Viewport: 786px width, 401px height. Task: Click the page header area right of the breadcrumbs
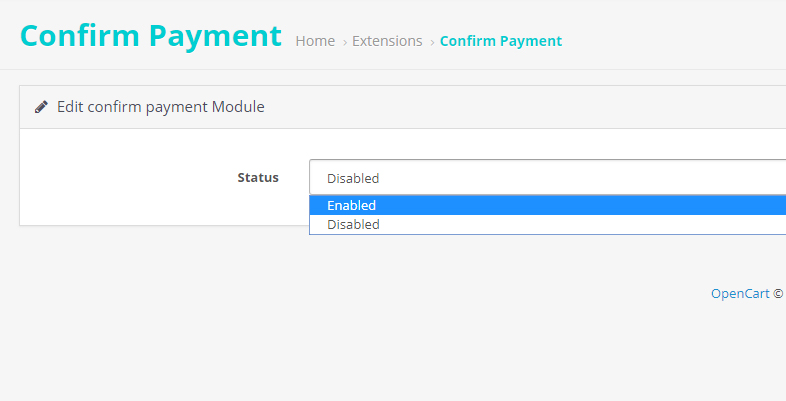680,40
